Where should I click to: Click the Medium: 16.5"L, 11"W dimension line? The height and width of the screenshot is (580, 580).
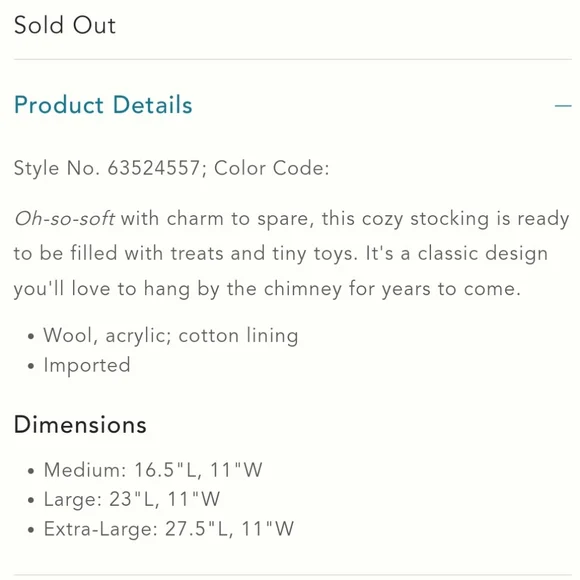[153, 470]
